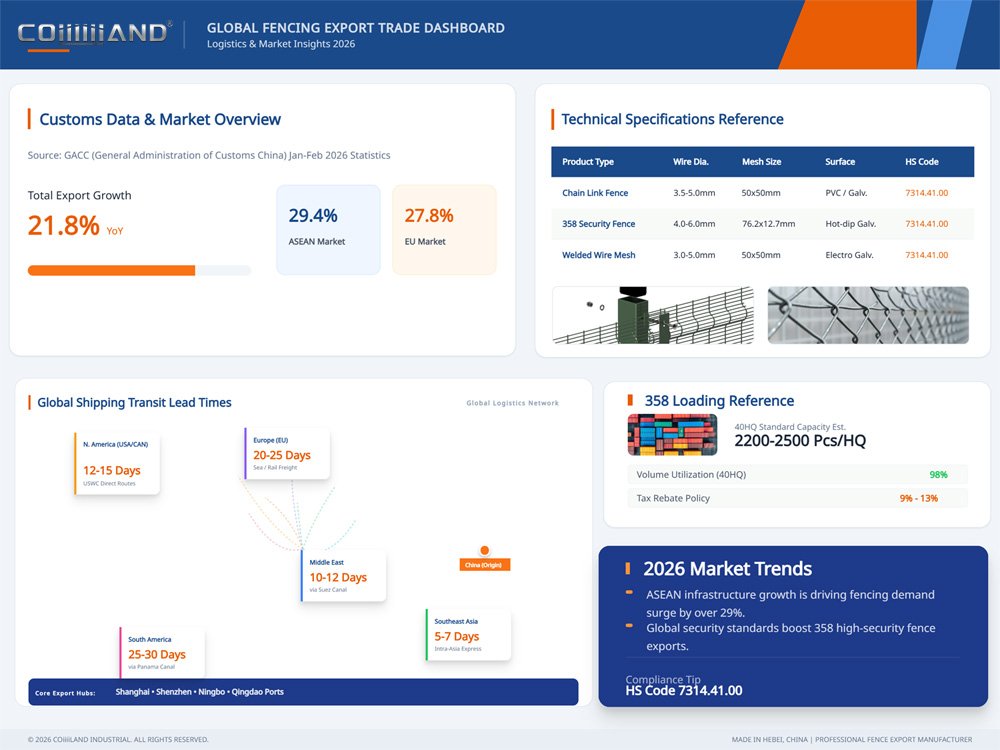Click the Global Logistics Network label

coord(512,402)
